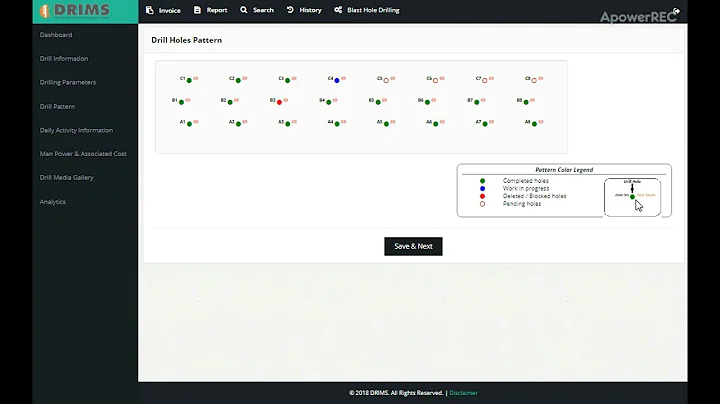Select drill hole A8 green dot
Viewport: 720px width, 404px height.
[534, 124]
